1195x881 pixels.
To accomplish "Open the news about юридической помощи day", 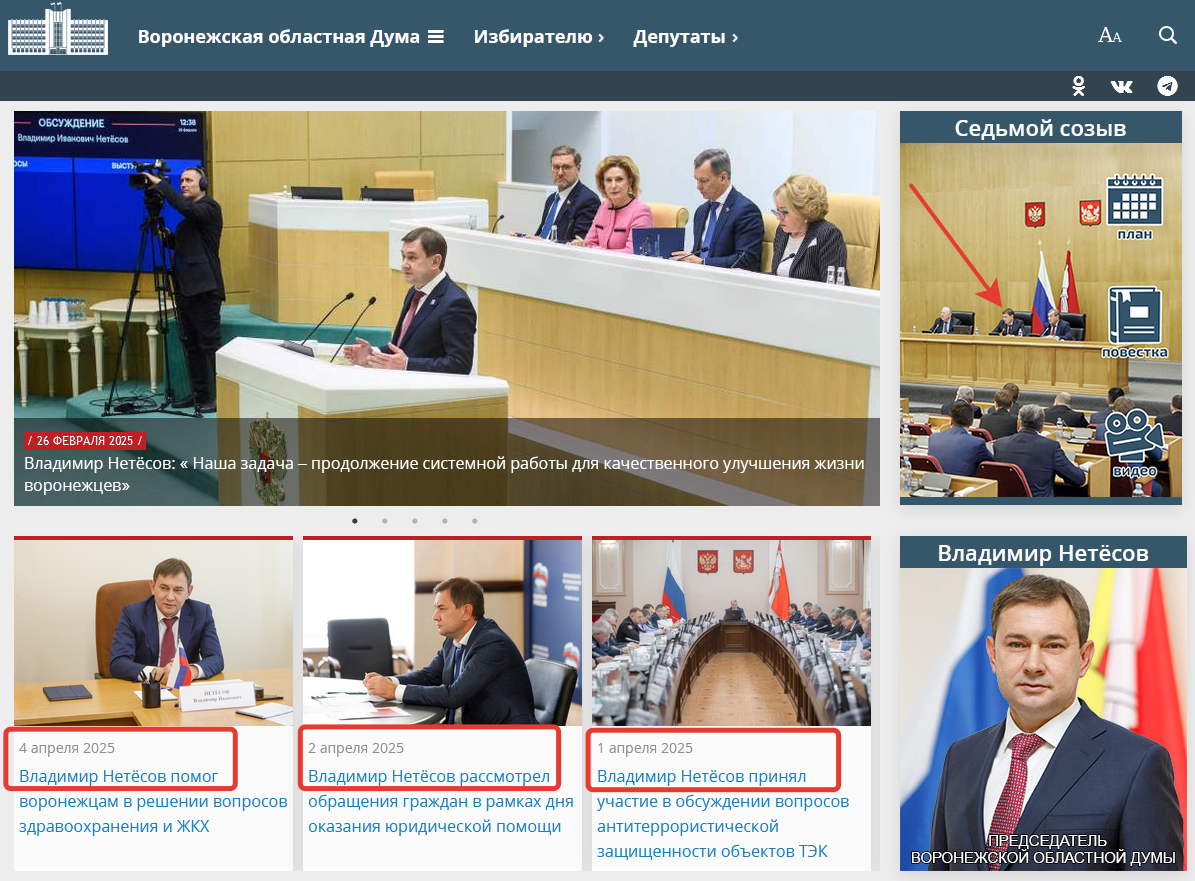I will coord(440,801).
